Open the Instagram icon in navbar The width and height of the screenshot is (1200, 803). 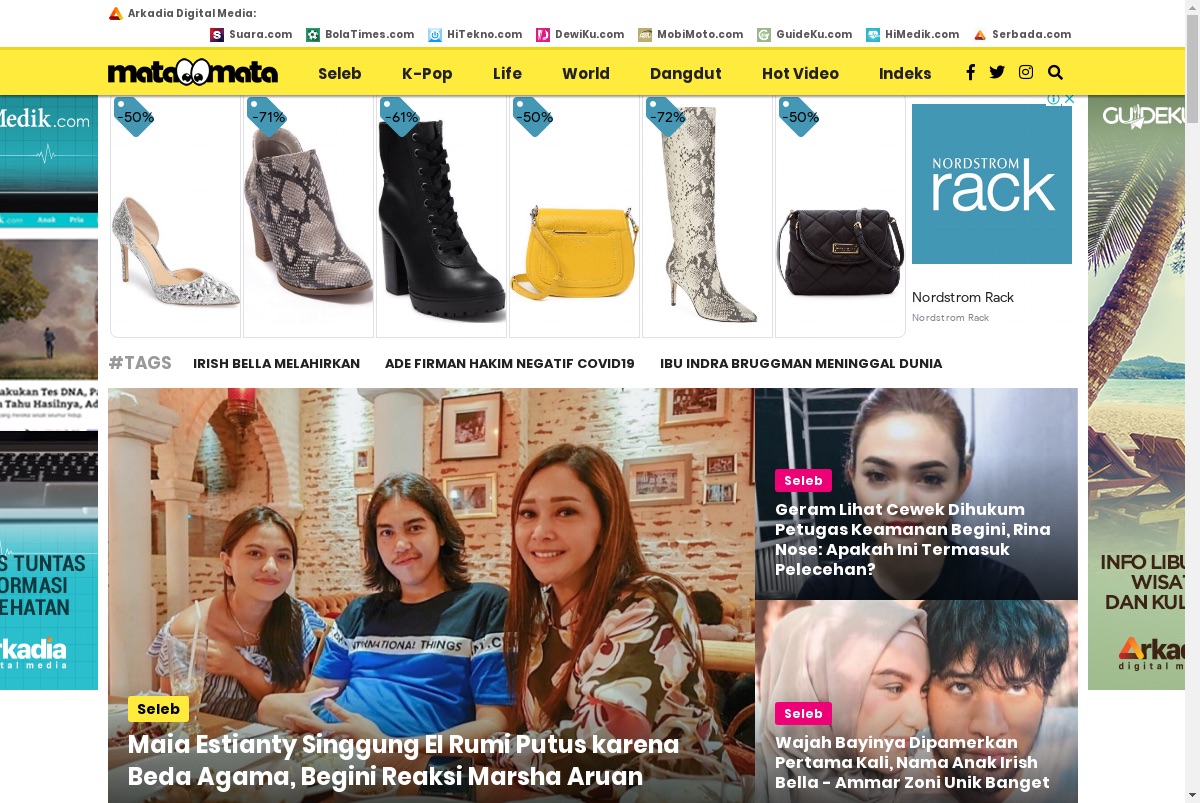(x=1026, y=72)
